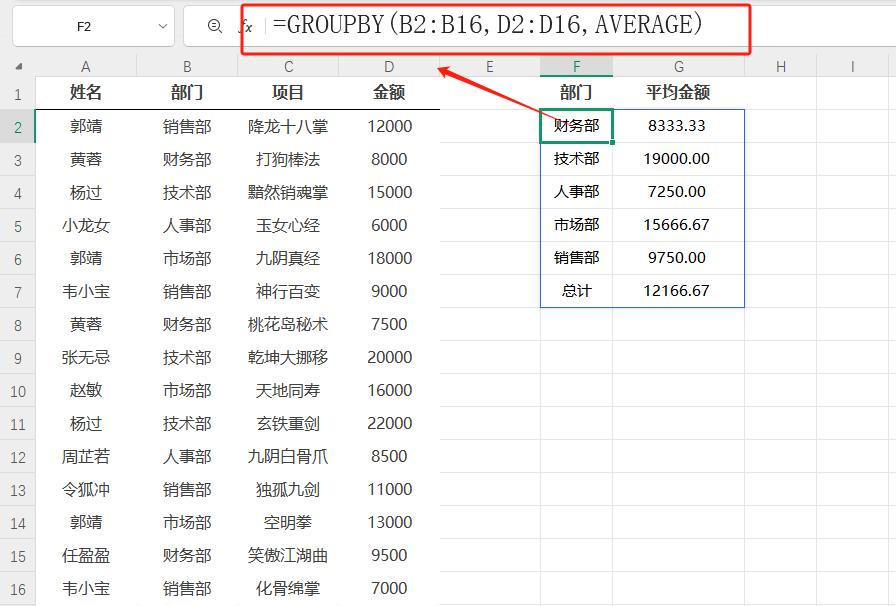896x606 pixels.
Task: Click the cell with amount 9500
Action: coord(389,556)
